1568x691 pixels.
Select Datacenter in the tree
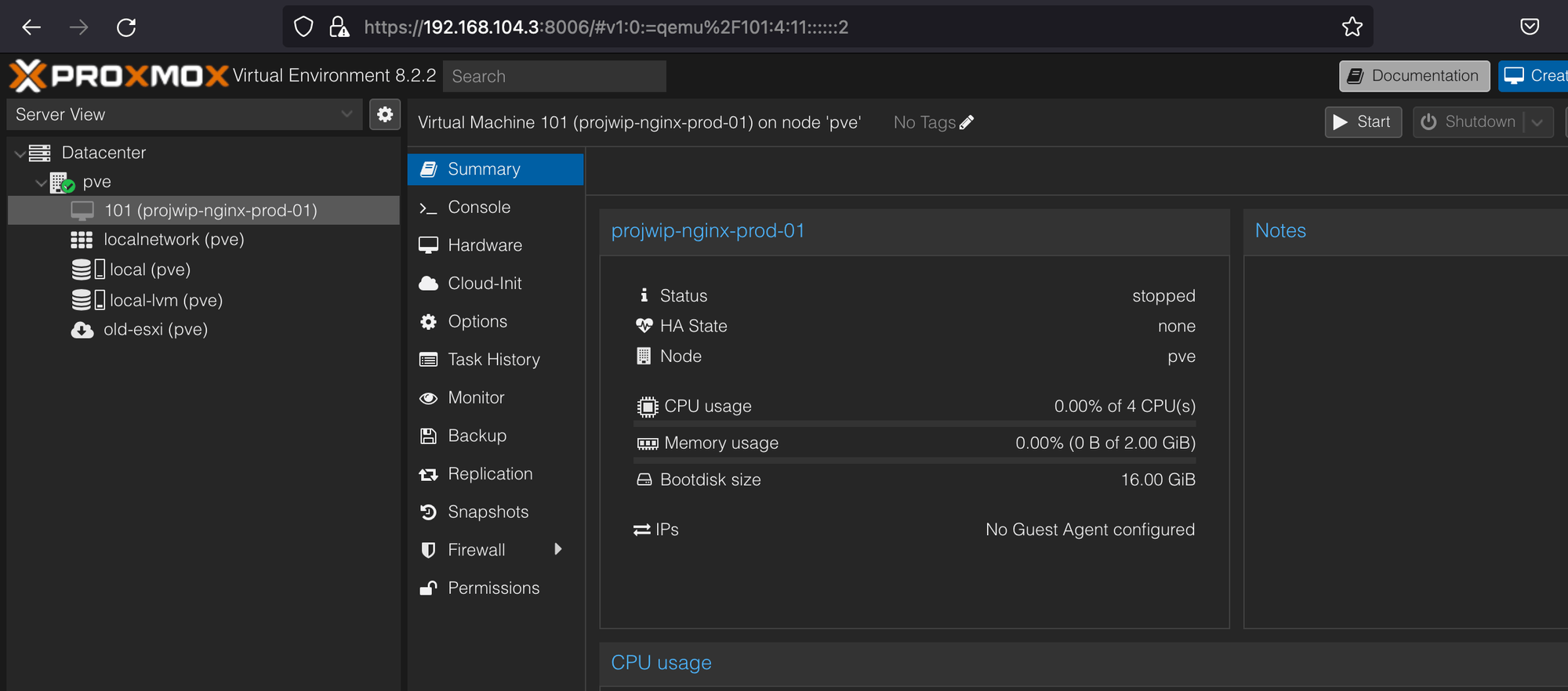pyautogui.click(x=103, y=153)
